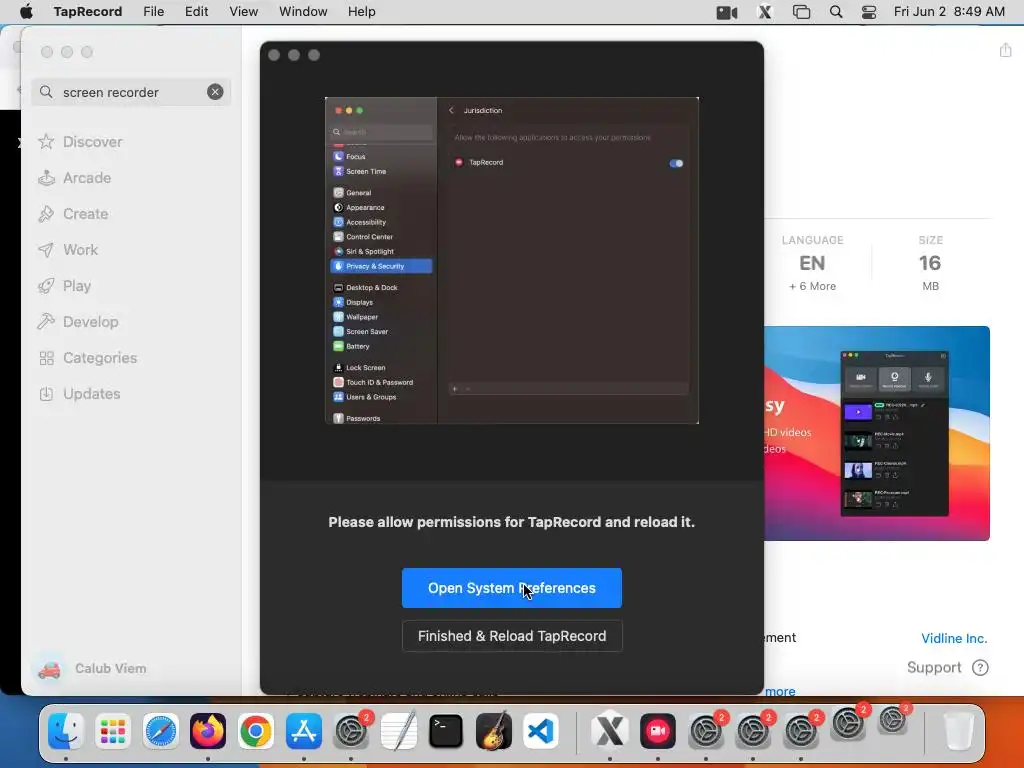Open the Edit menu
The height and width of the screenshot is (768, 1024).
click(197, 12)
